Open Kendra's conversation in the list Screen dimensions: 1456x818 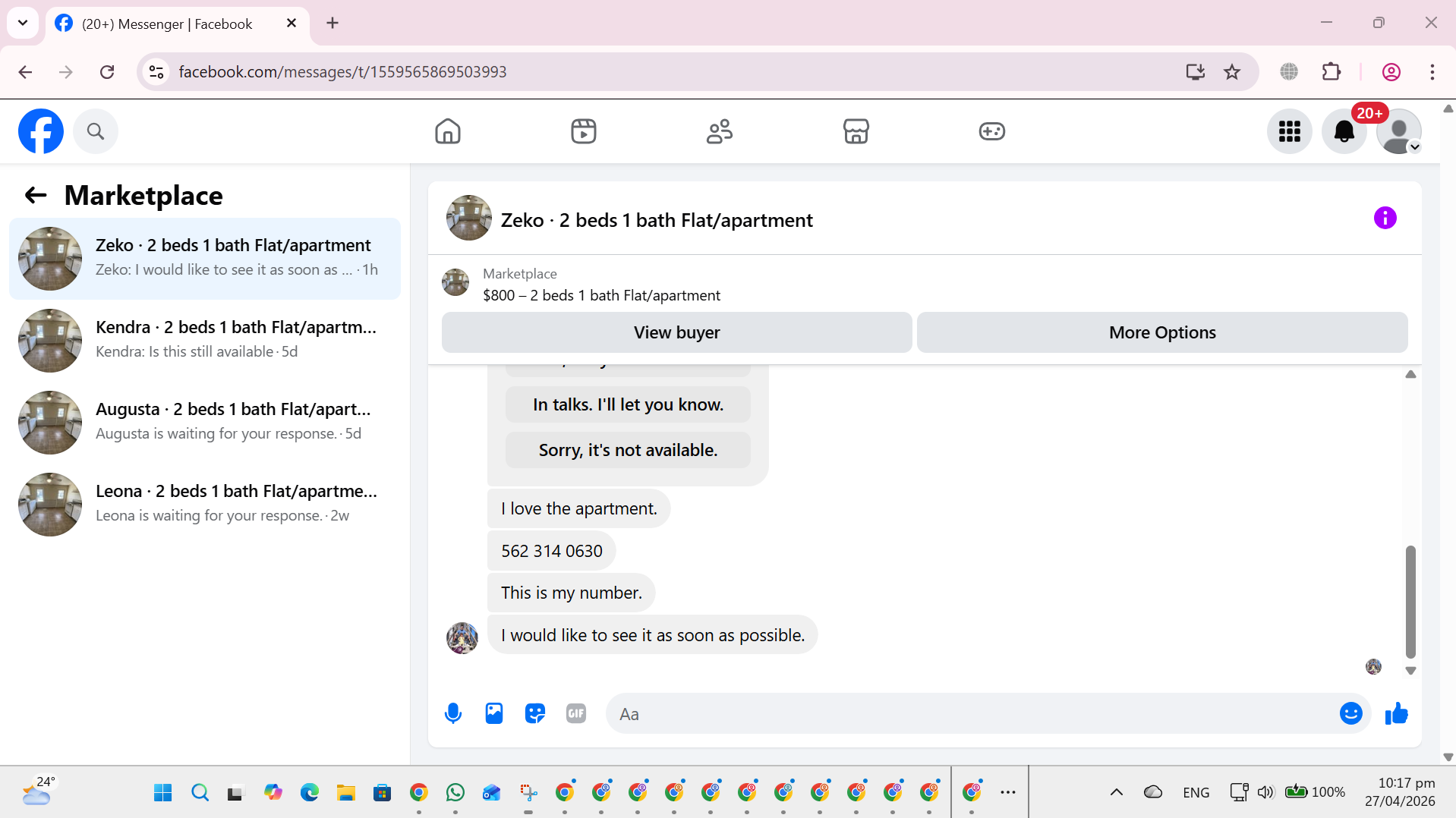coord(205,341)
